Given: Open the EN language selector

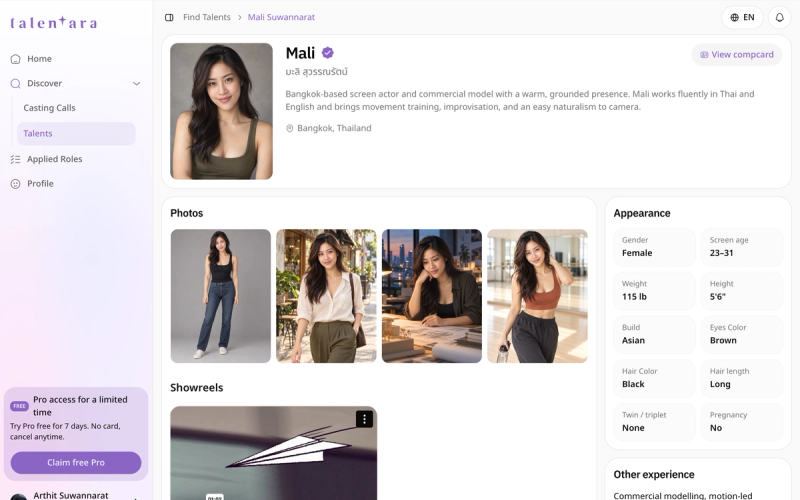Looking at the screenshot, I should click(x=742, y=17).
